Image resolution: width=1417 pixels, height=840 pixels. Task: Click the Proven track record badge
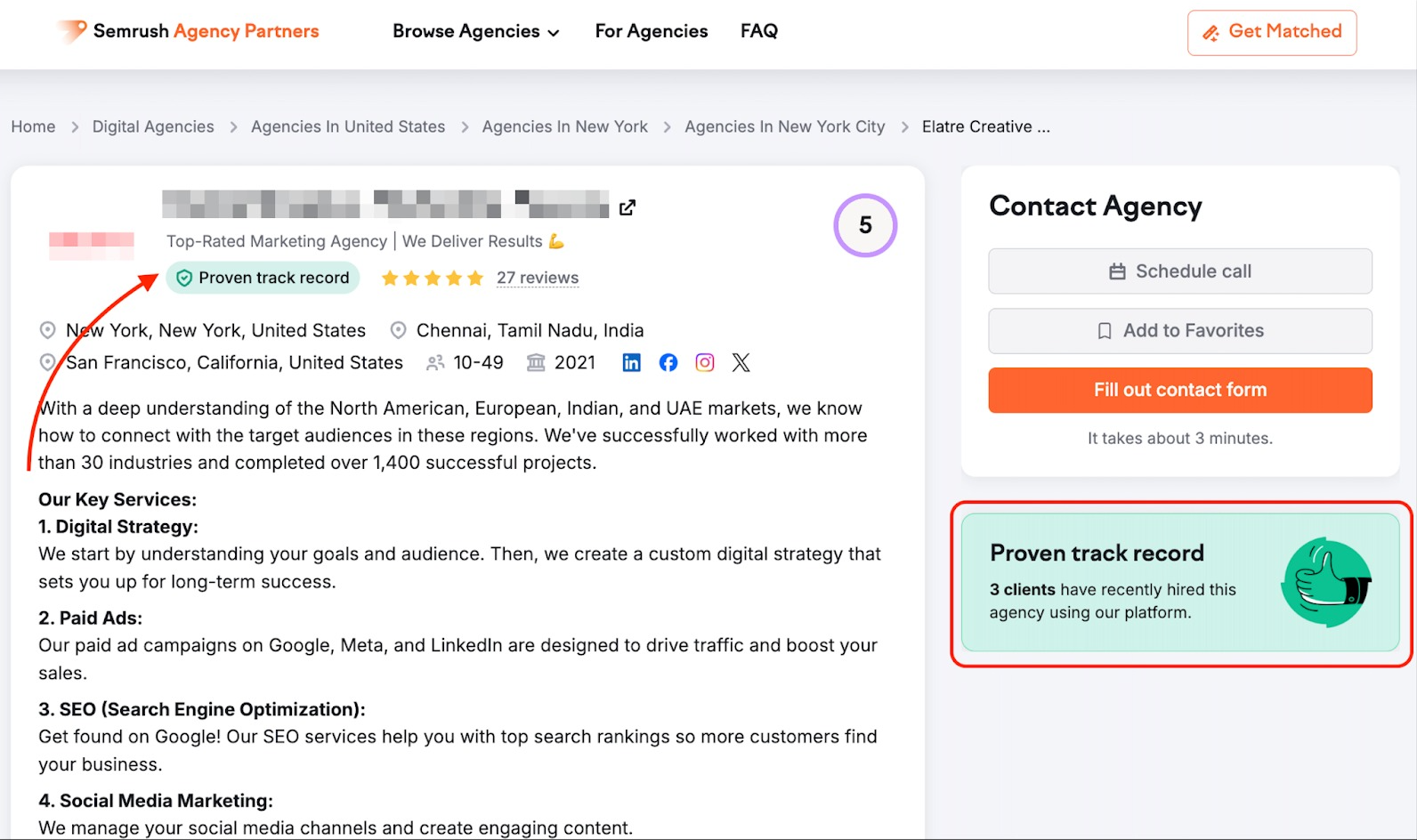tap(263, 278)
